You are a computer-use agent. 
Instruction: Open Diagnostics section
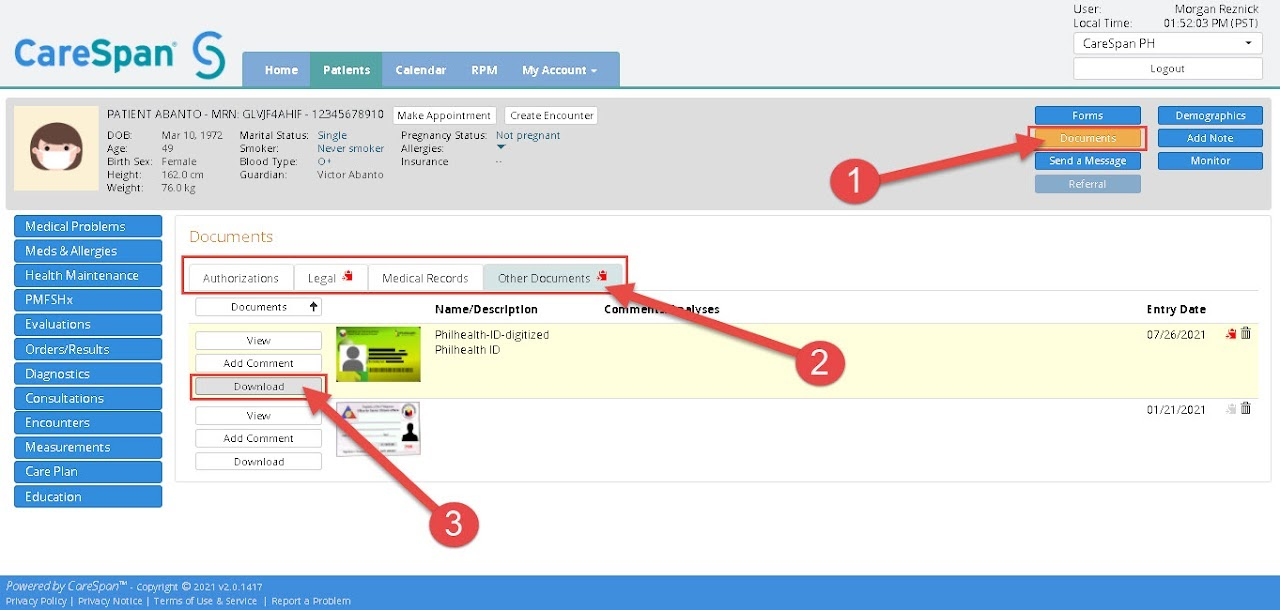point(88,374)
